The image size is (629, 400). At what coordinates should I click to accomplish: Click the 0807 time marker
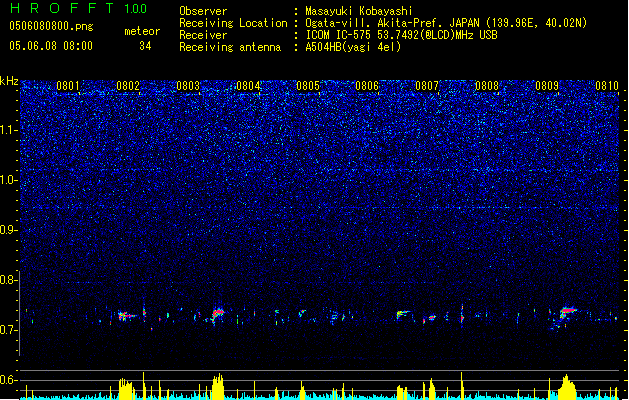427,86
